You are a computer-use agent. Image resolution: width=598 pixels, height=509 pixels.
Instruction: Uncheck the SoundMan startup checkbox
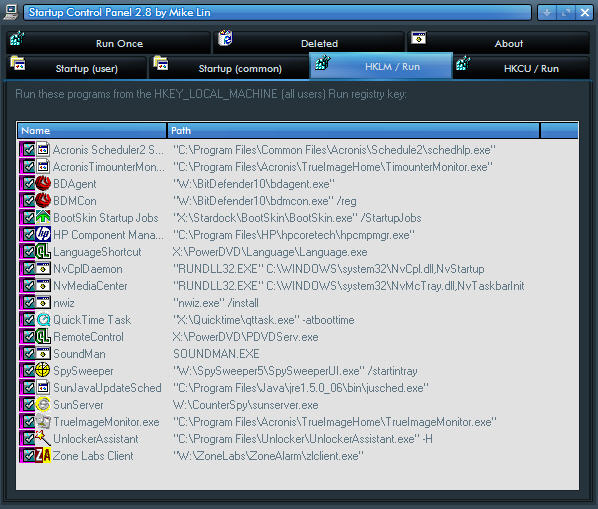pyautogui.click(x=28, y=353)
